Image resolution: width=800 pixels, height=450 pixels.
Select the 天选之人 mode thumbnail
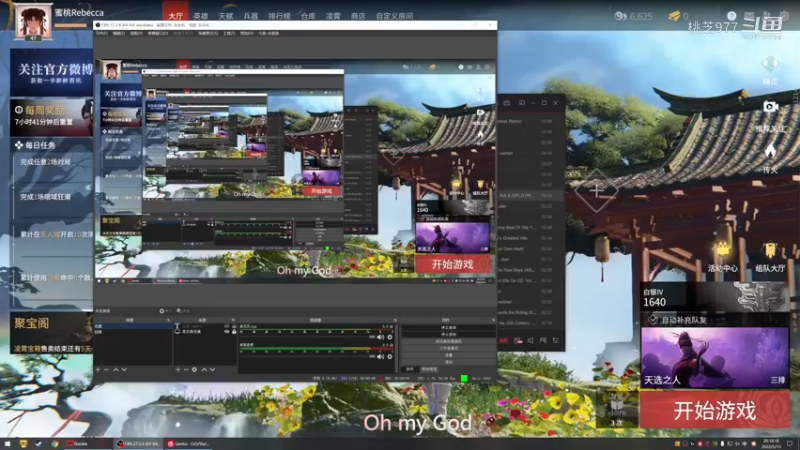point(714,357)
